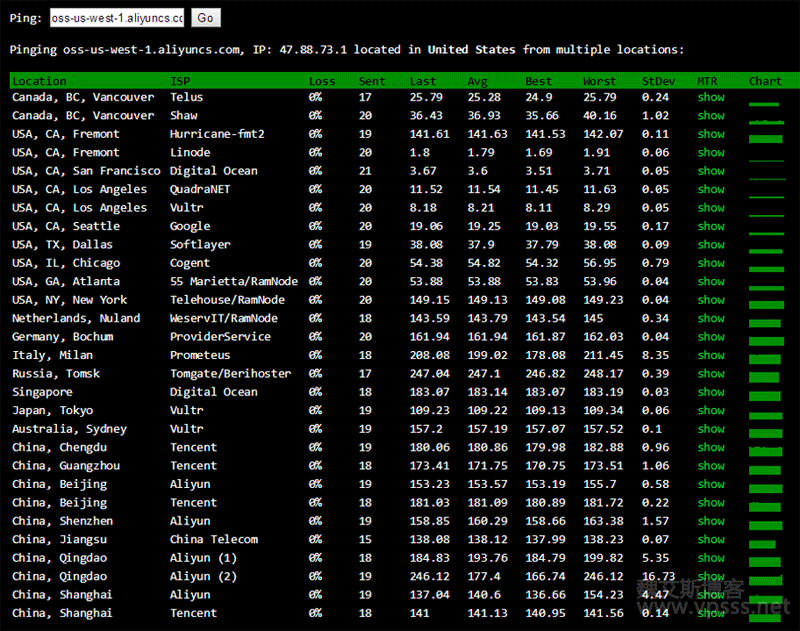800x631 pixels.
Task: Select best value 1.69 for Linode
Action: pos(539,152)
